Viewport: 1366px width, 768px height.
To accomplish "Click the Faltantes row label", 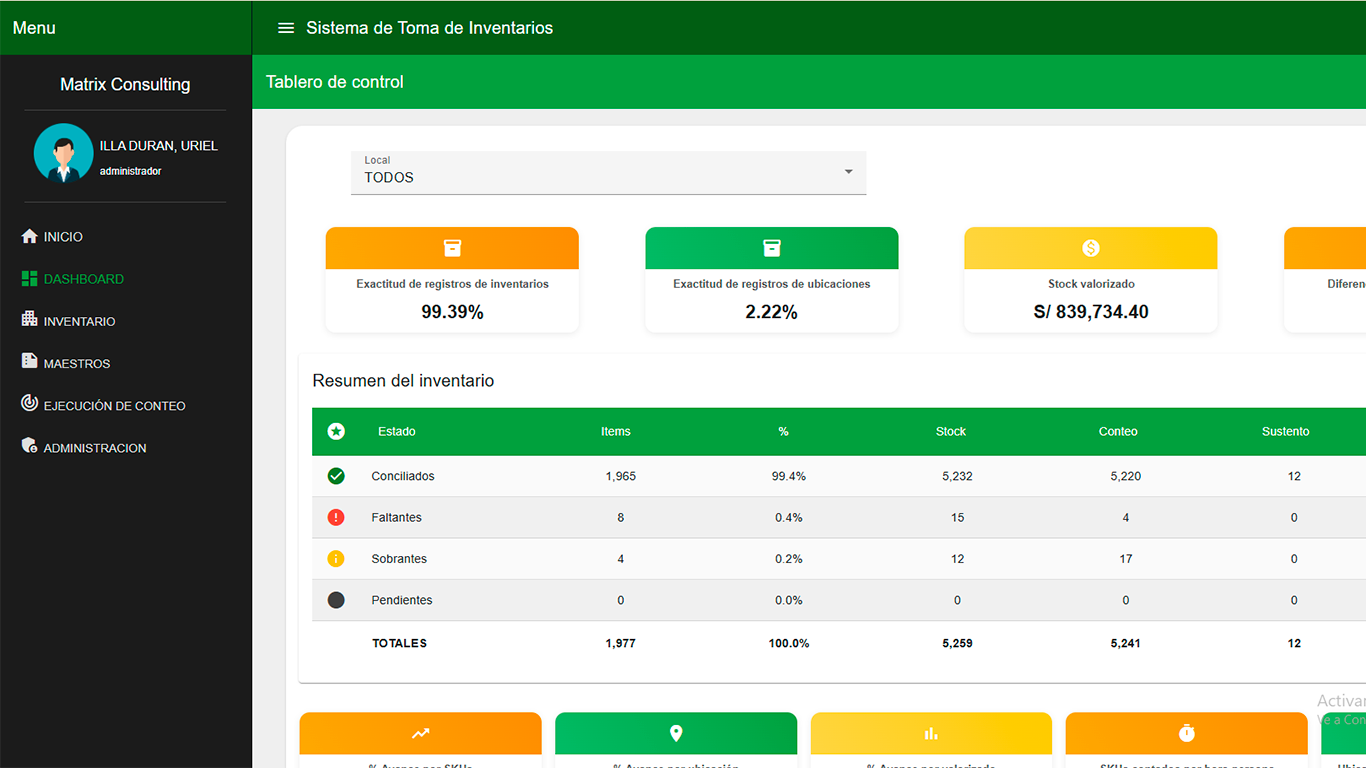I will (x=397, y=517).
